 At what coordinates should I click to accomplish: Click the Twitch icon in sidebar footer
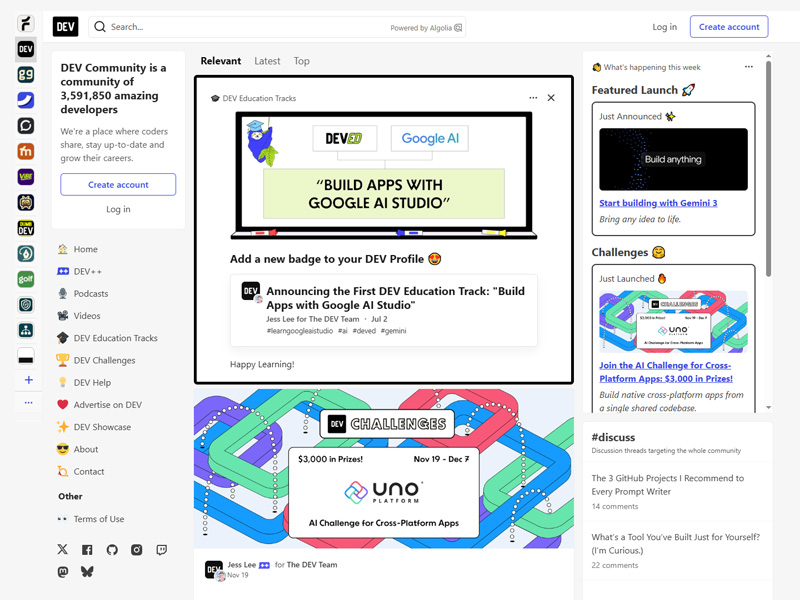[x=162, y=550]
